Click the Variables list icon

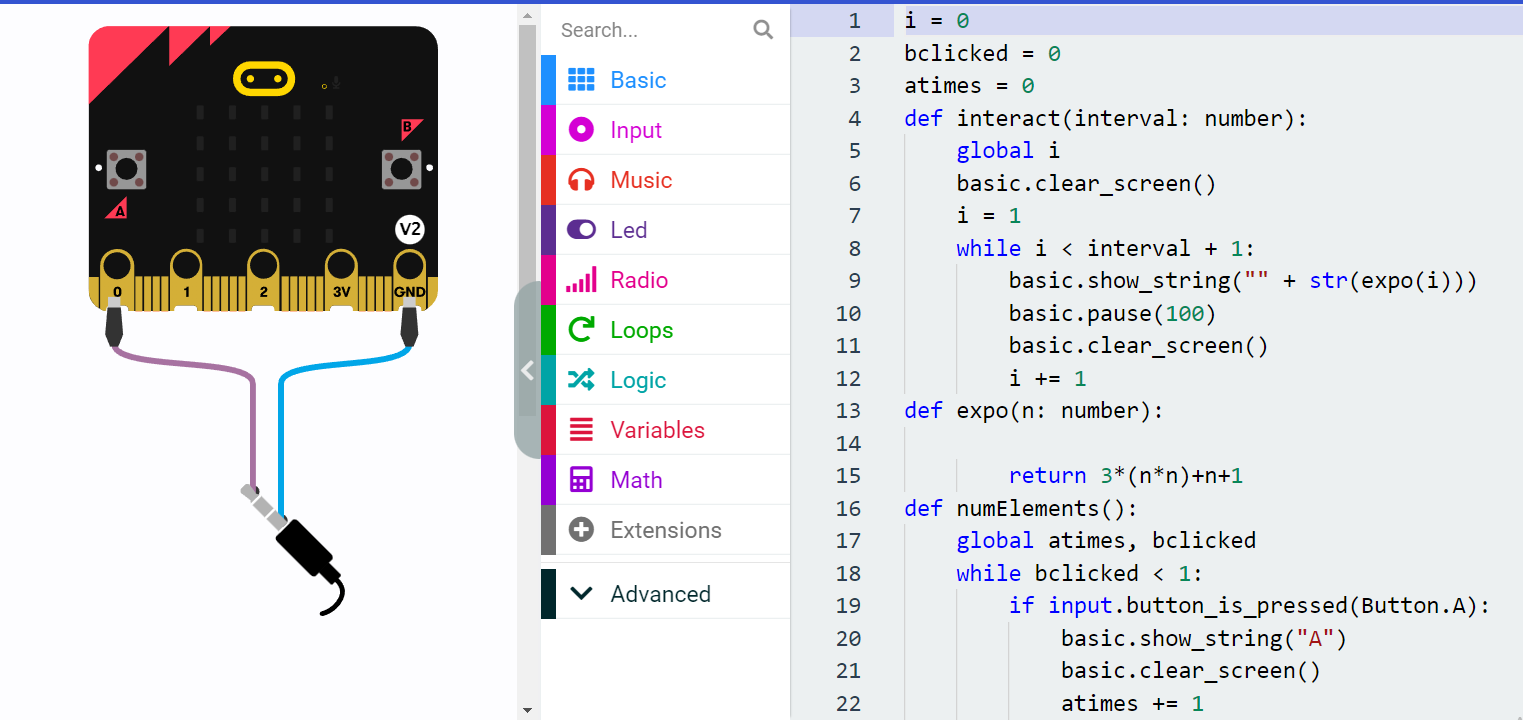pos(580,429)
